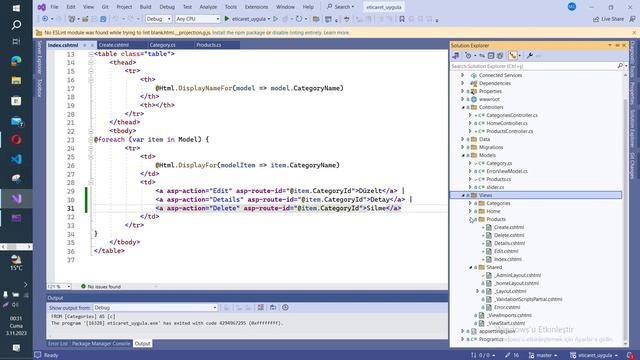Viewport: 640px width, 360px height.
Task: Click the Windows taskbar search icon
Action: [x=16, y=25]
